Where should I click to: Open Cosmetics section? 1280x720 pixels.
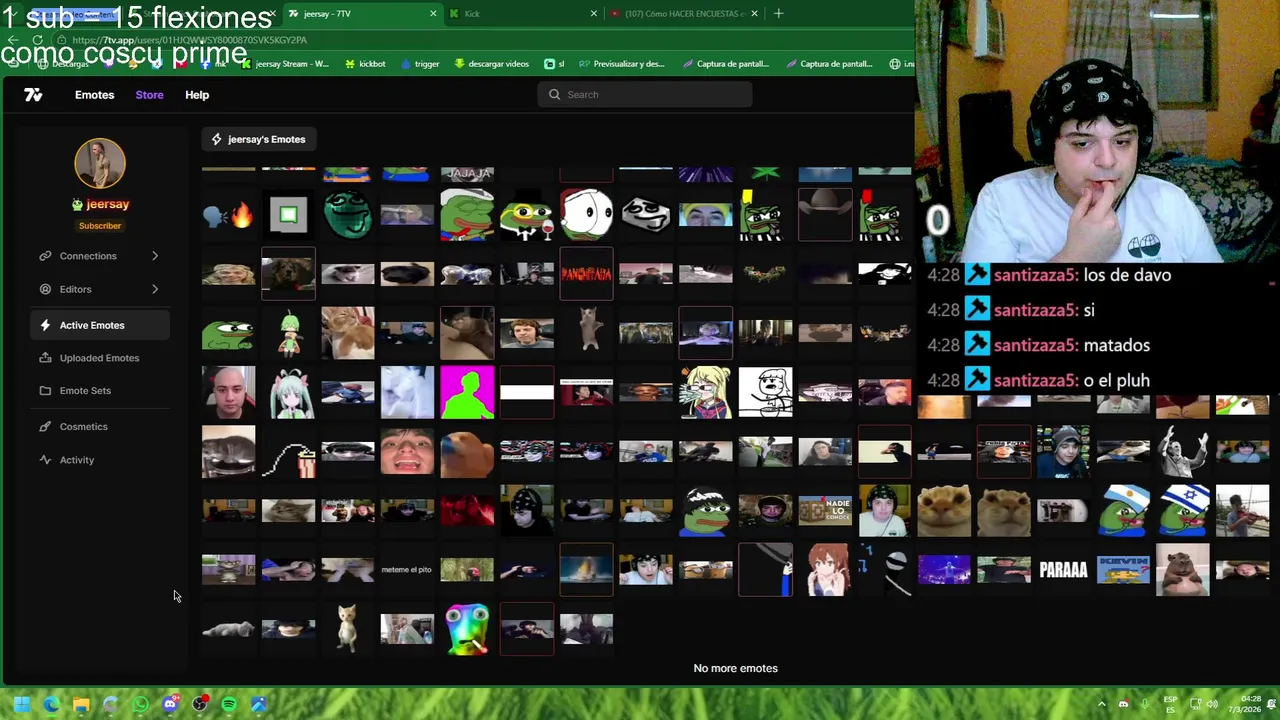[99, 427]
